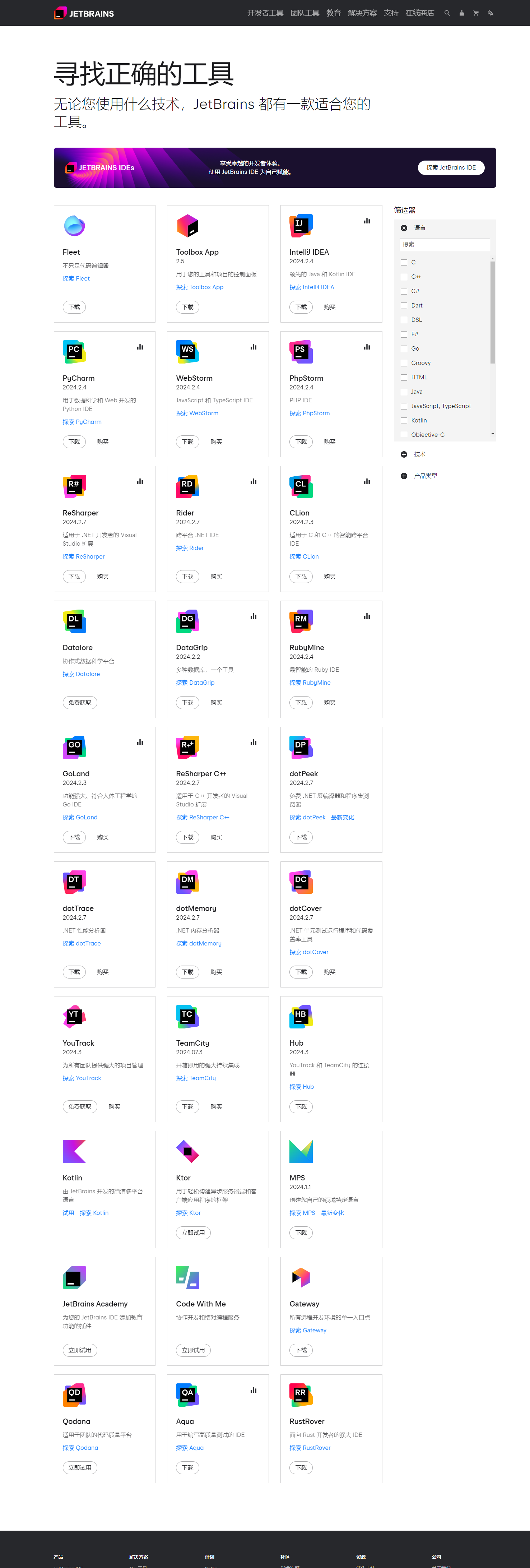
Task: Open the search icon in header
Action: 447,13
